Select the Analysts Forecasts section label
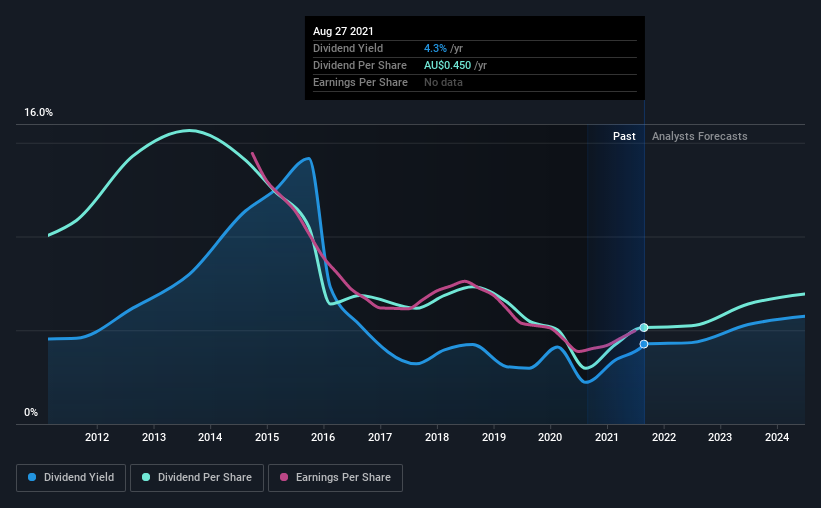The image size is (821, 508). coord(700,136)
